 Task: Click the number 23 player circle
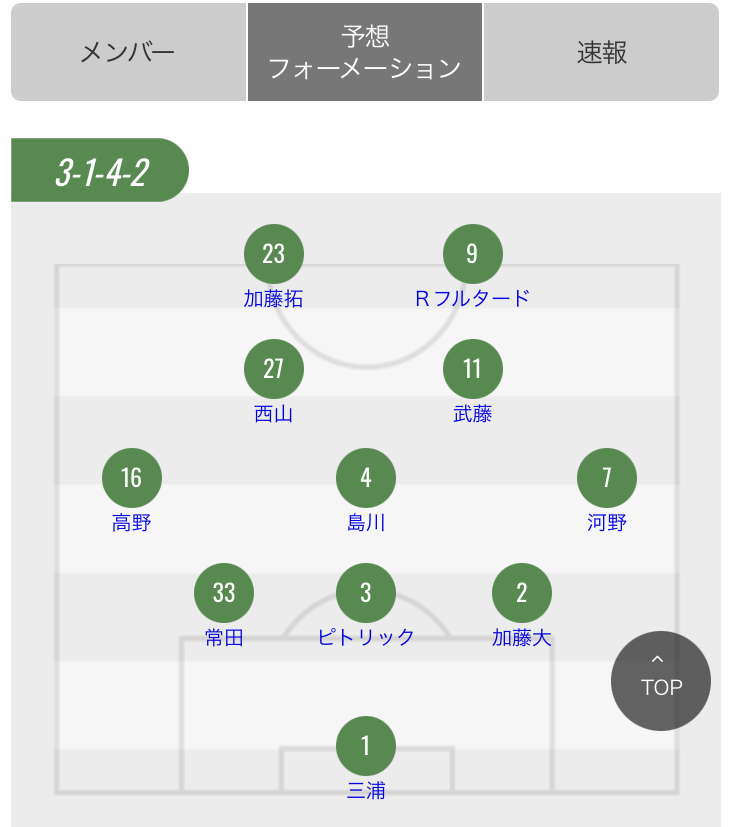click(x=274, y=254)
